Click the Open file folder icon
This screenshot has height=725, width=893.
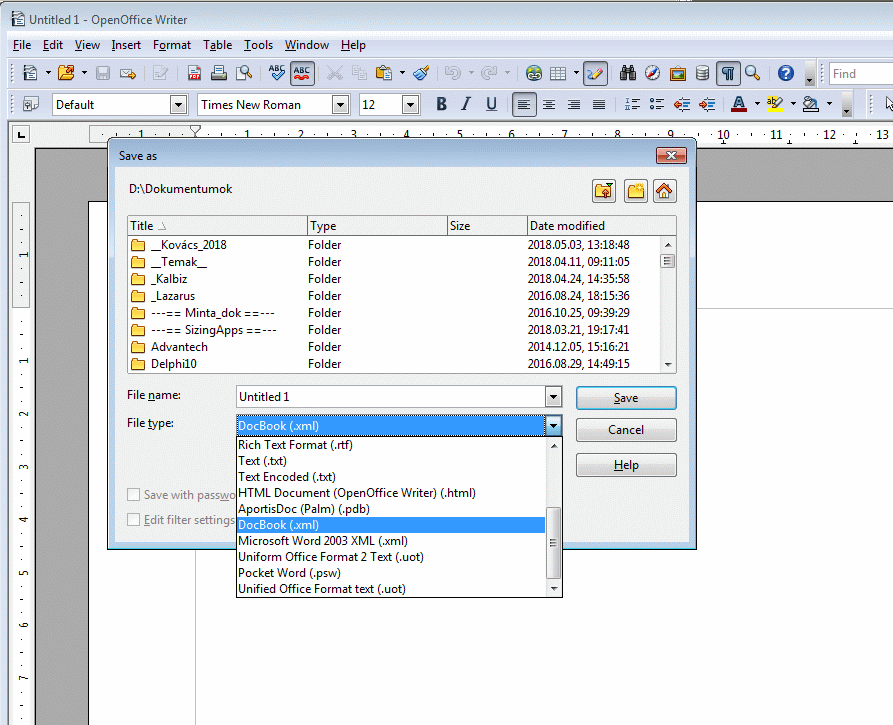point(67,73)
